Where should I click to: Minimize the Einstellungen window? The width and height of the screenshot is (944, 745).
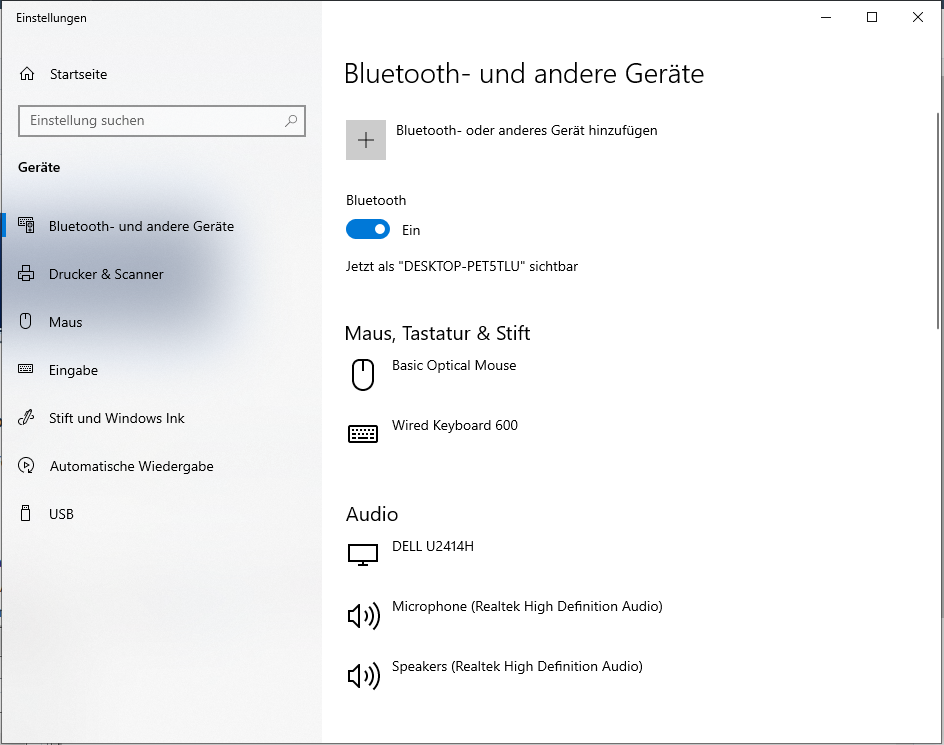(x=826, y=17)
